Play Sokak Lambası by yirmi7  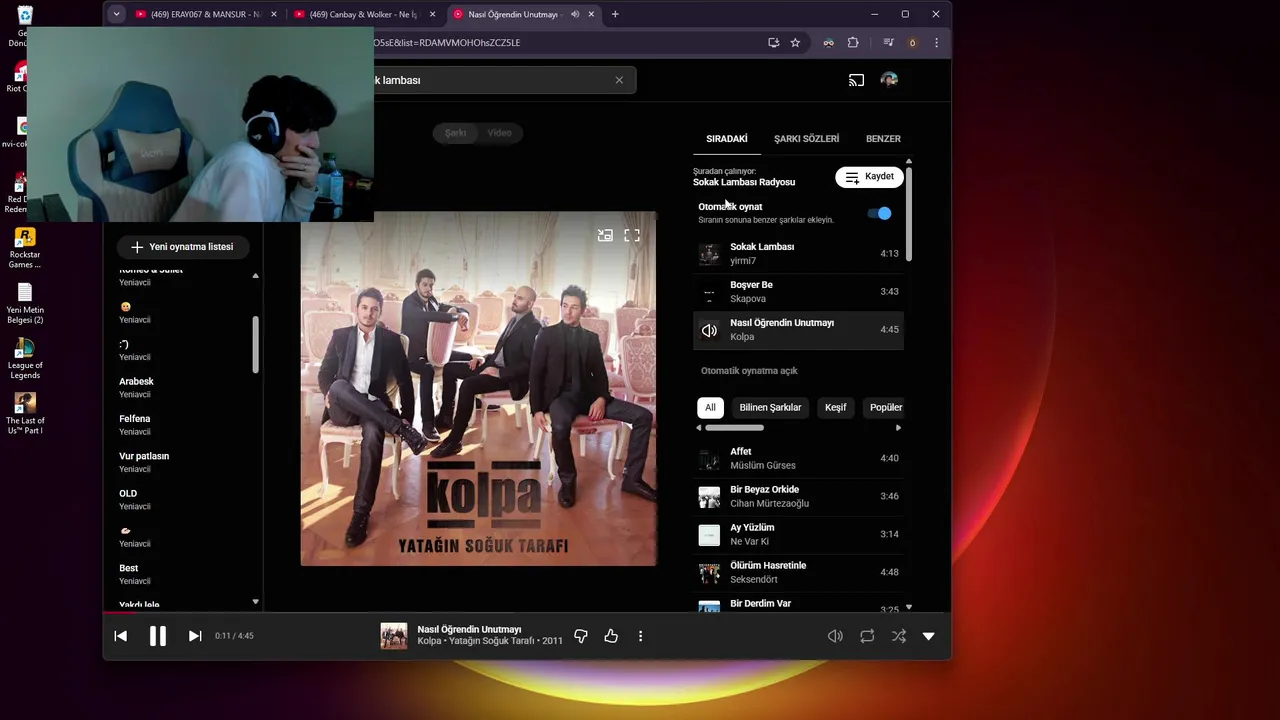pyautogui.click(x=798, y=254)
